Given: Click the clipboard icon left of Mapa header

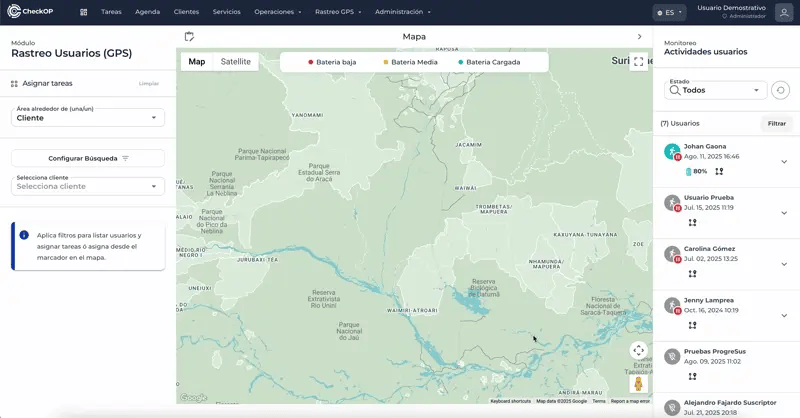Looking at the screenshot, I should click(189, 36).
